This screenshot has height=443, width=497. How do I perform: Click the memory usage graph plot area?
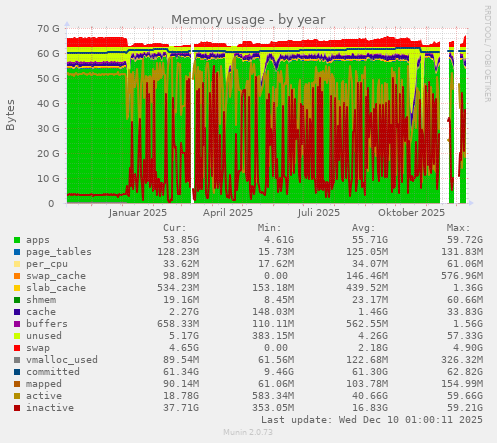pyautogui.click(x=268, y=116)
